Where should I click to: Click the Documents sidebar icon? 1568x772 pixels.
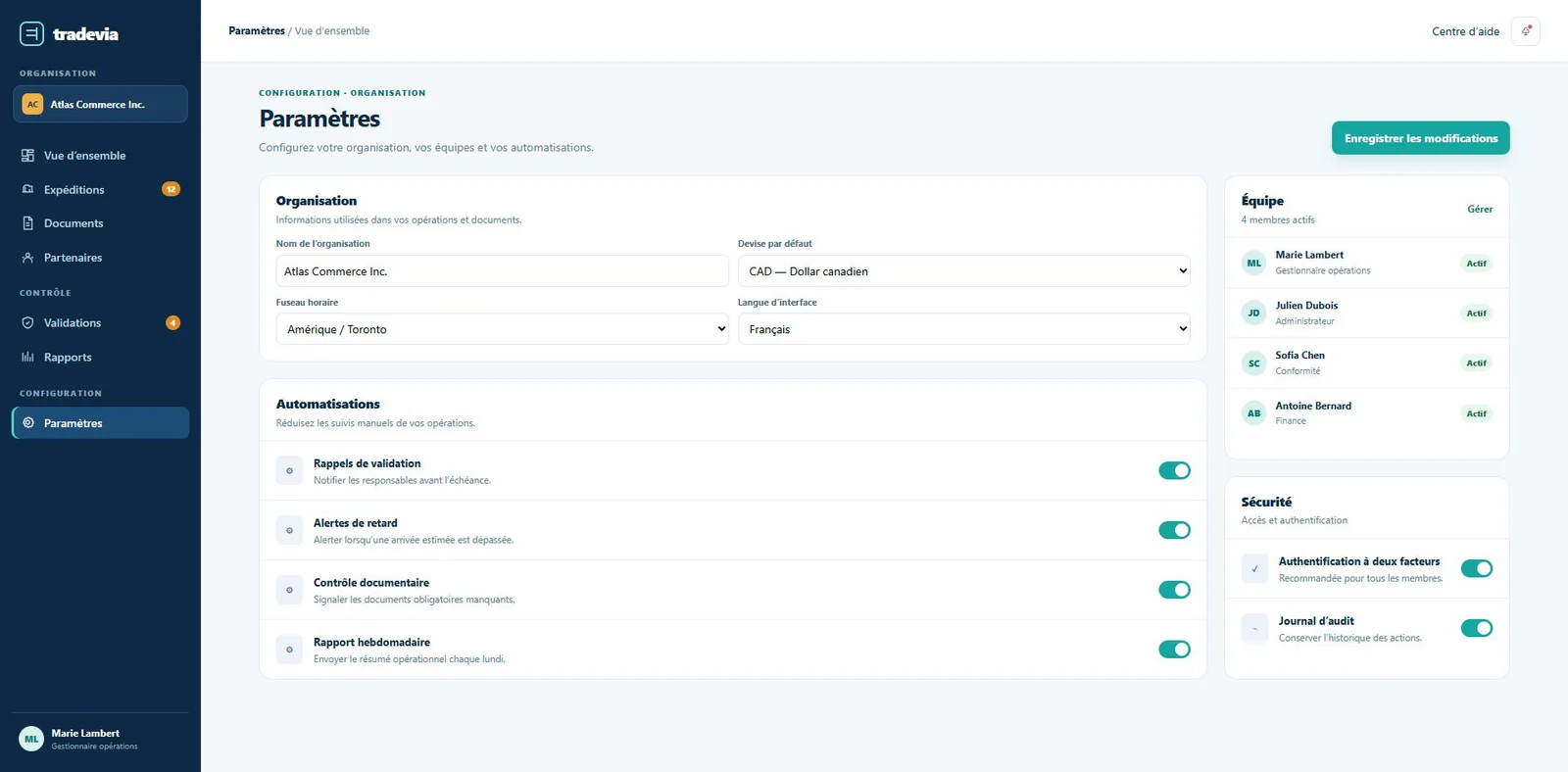tap(27, 223)
